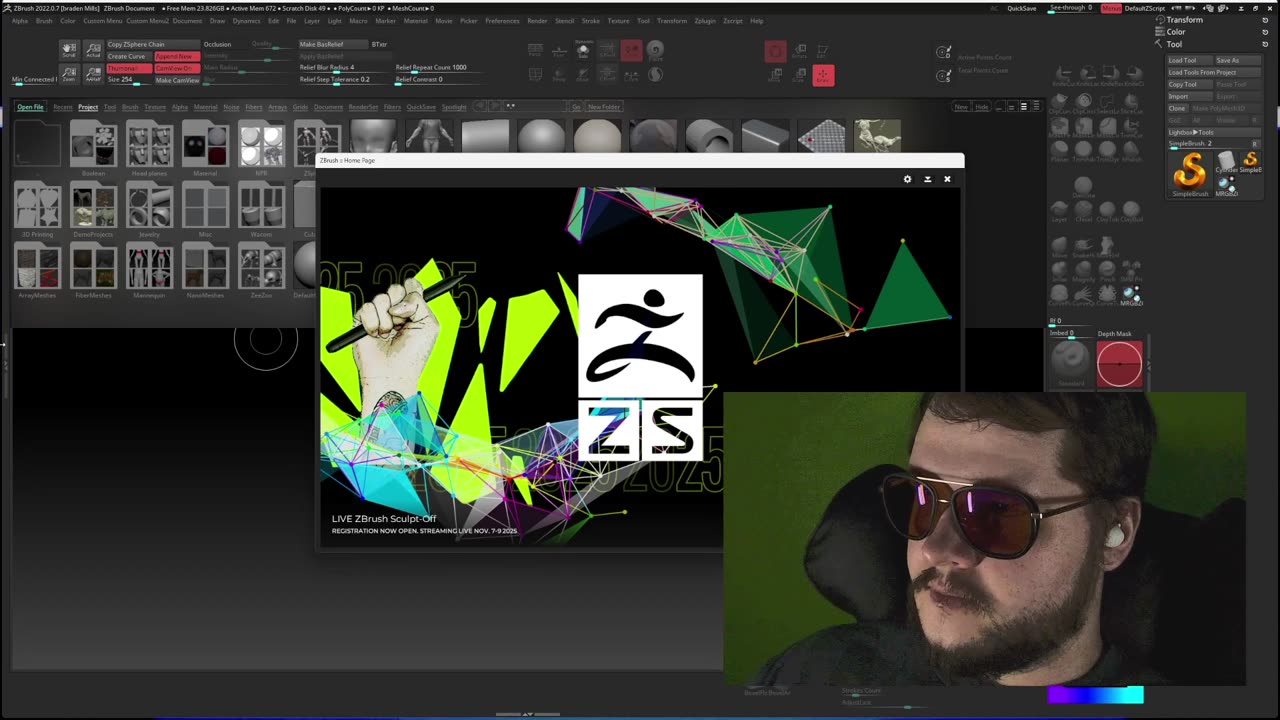Screen dimensions: 1280x720
Task: Switch to the Brush tab in Lightbox
Action: (x=130, y=107)
